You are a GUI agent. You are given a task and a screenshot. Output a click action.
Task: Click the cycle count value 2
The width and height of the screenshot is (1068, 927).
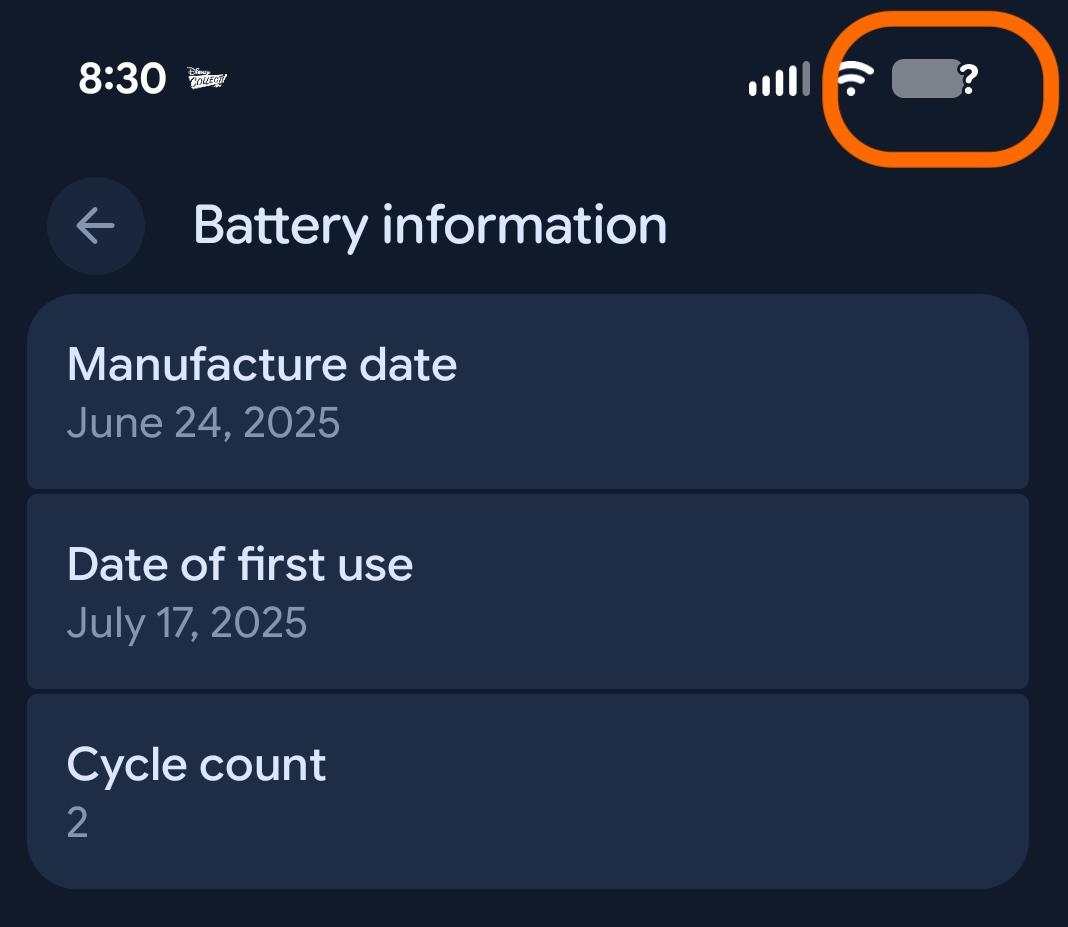tap(78, 823)
